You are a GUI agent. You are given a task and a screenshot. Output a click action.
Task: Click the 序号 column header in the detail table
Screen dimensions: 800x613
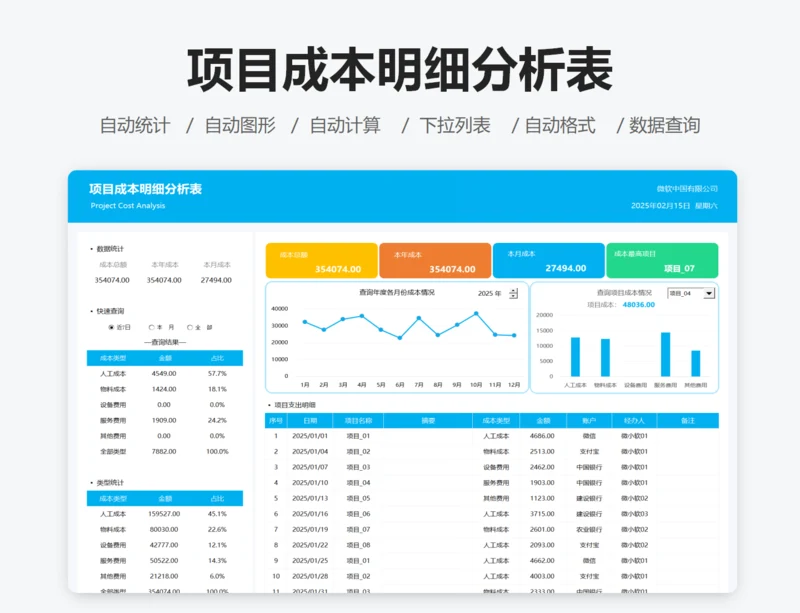(x=276, y=421)
